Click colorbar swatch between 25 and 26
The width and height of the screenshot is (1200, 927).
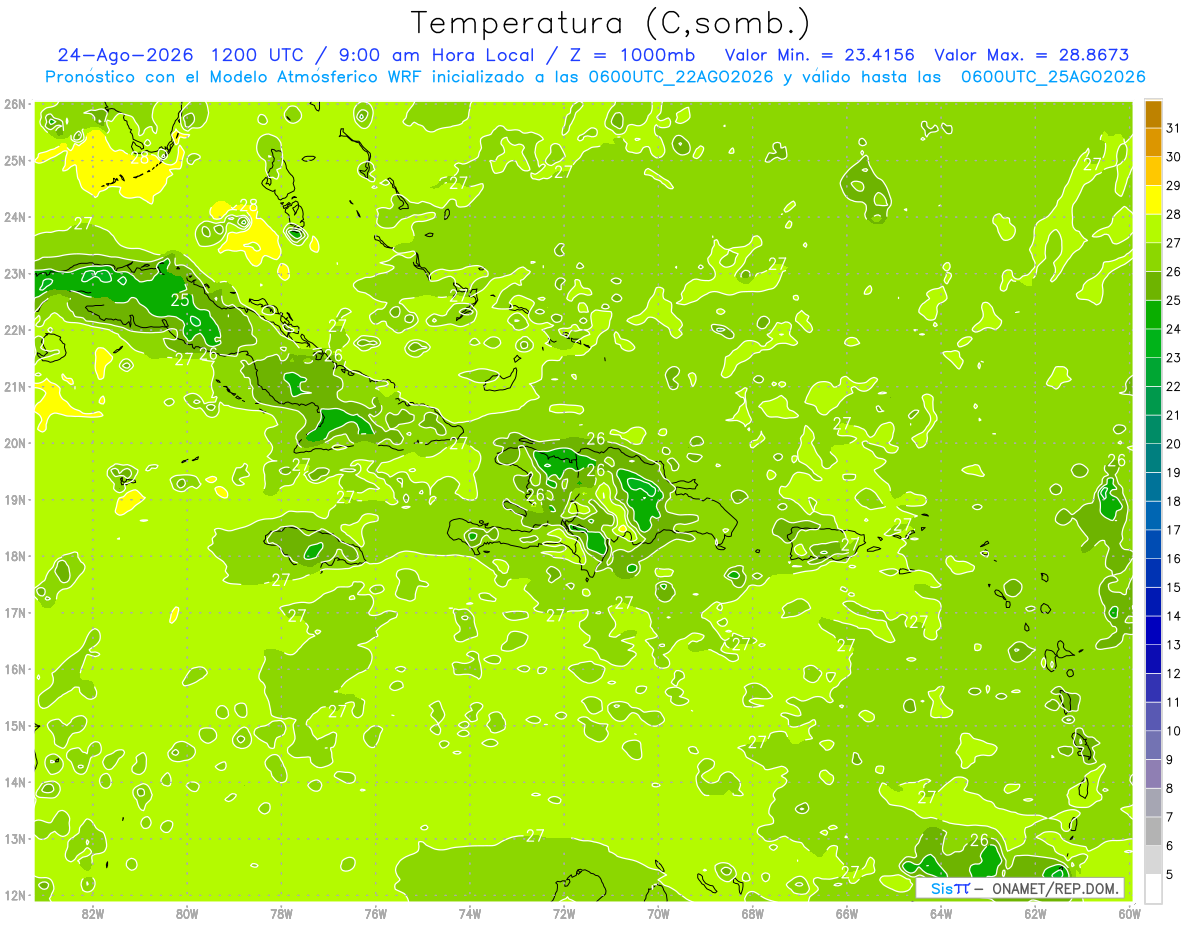1154,286
